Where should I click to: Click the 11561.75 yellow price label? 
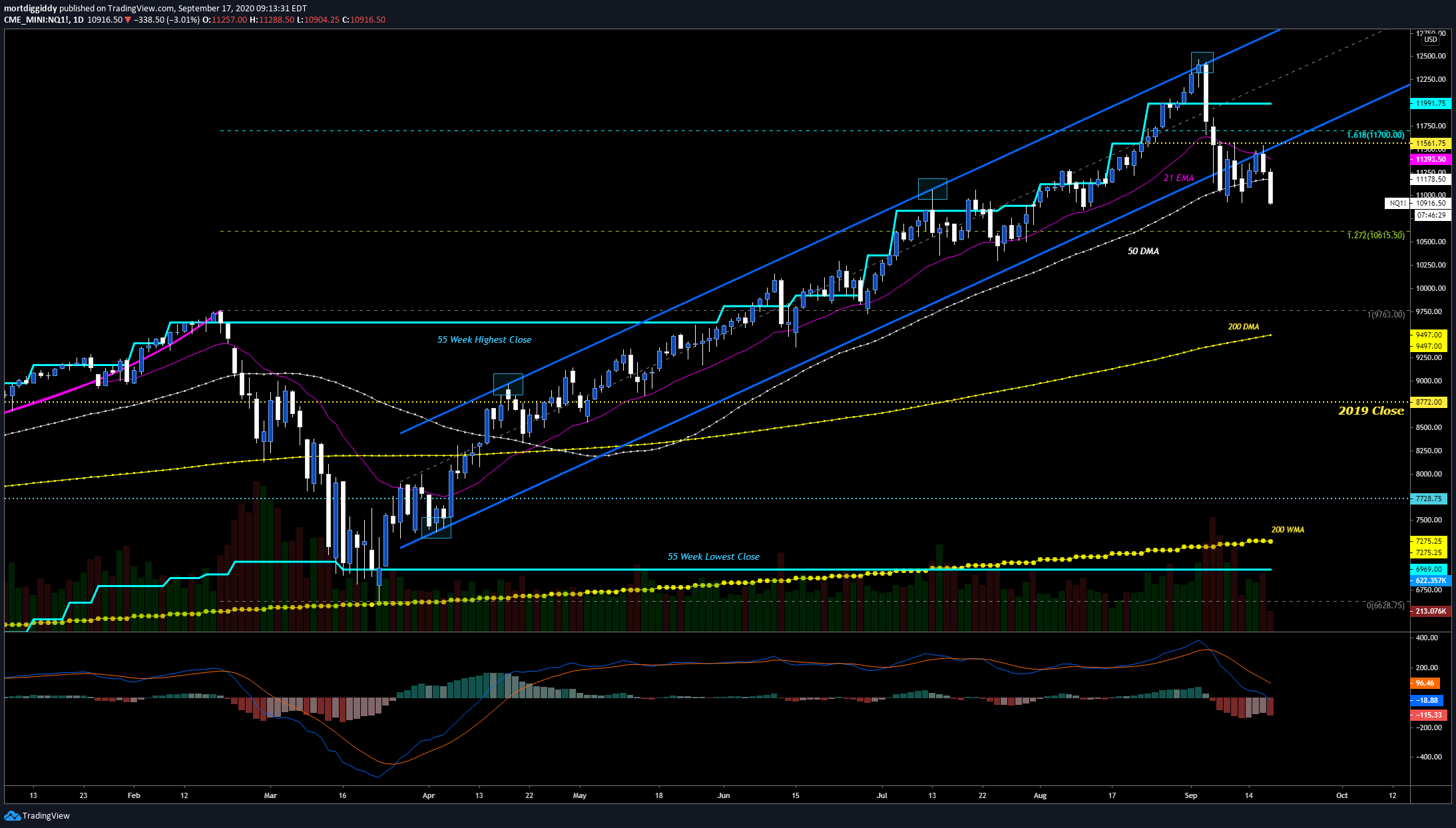click(1431, 143)
